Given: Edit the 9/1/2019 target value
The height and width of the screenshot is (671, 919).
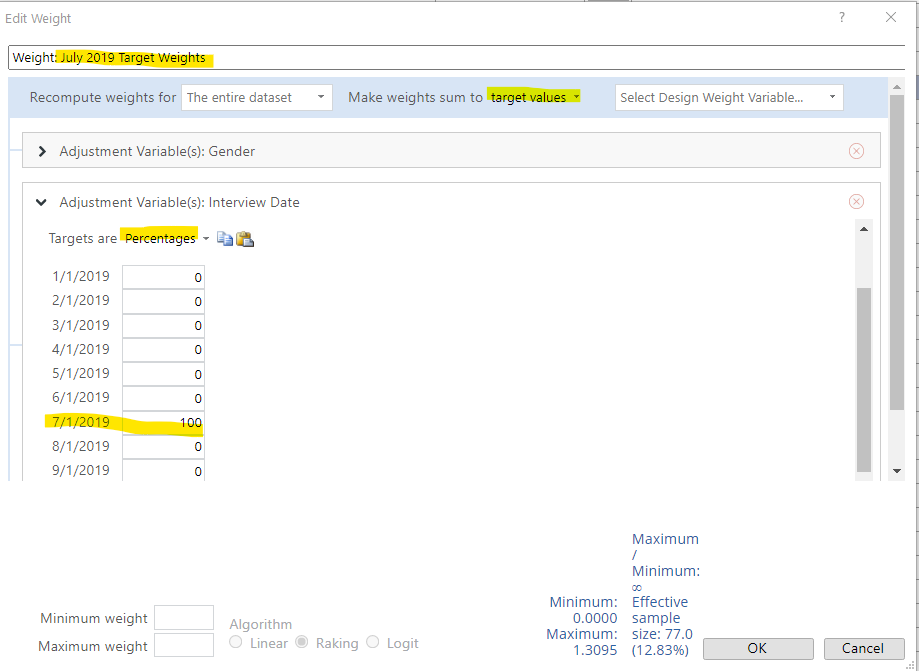Looking at the screenshot, I should coord(164,471).
